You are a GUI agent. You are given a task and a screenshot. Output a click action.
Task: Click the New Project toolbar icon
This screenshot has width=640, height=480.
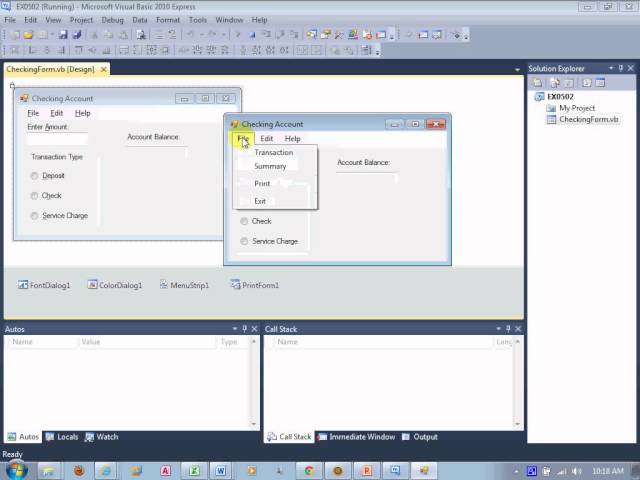(x=15, y=35)
